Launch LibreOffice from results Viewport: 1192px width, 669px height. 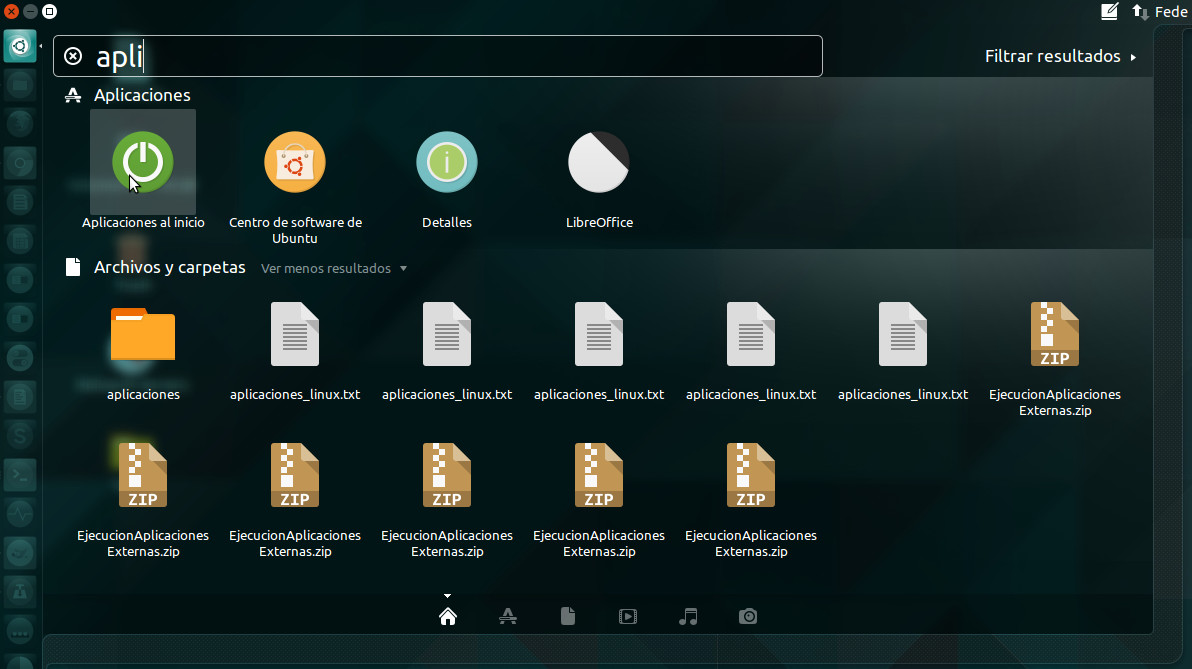point(599,162)
